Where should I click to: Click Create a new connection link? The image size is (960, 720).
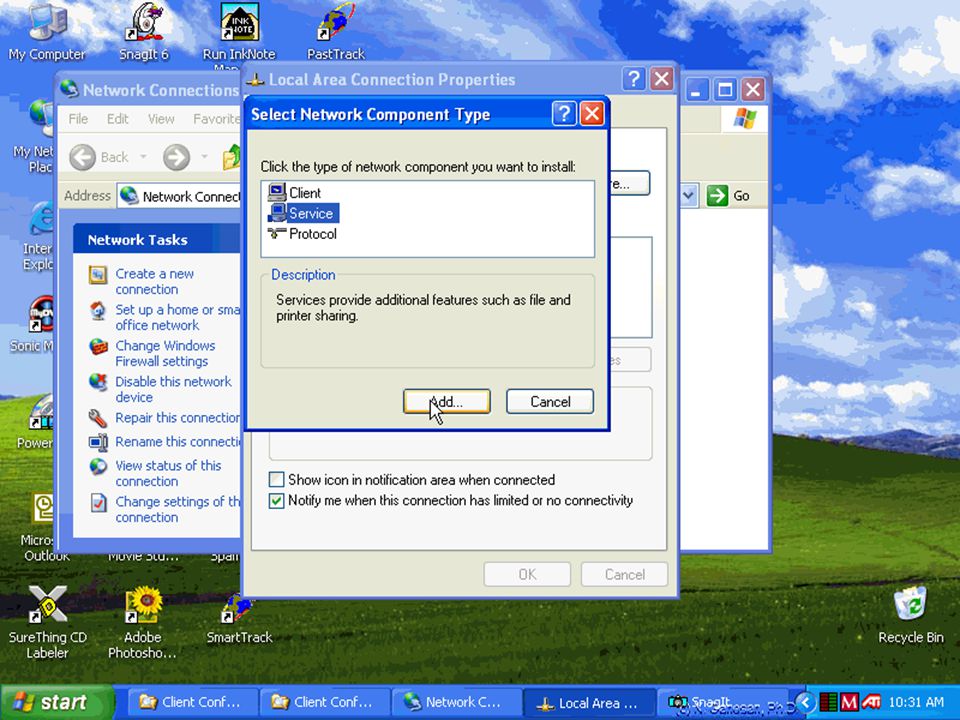[154, 282]
